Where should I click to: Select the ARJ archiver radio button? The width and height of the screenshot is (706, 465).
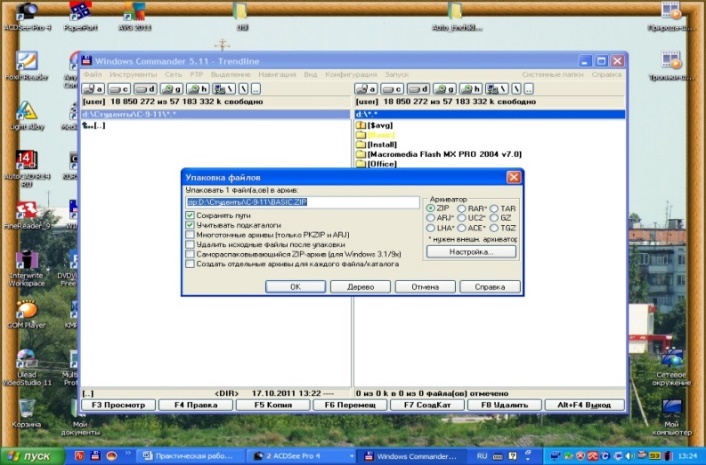pos(430,218)
